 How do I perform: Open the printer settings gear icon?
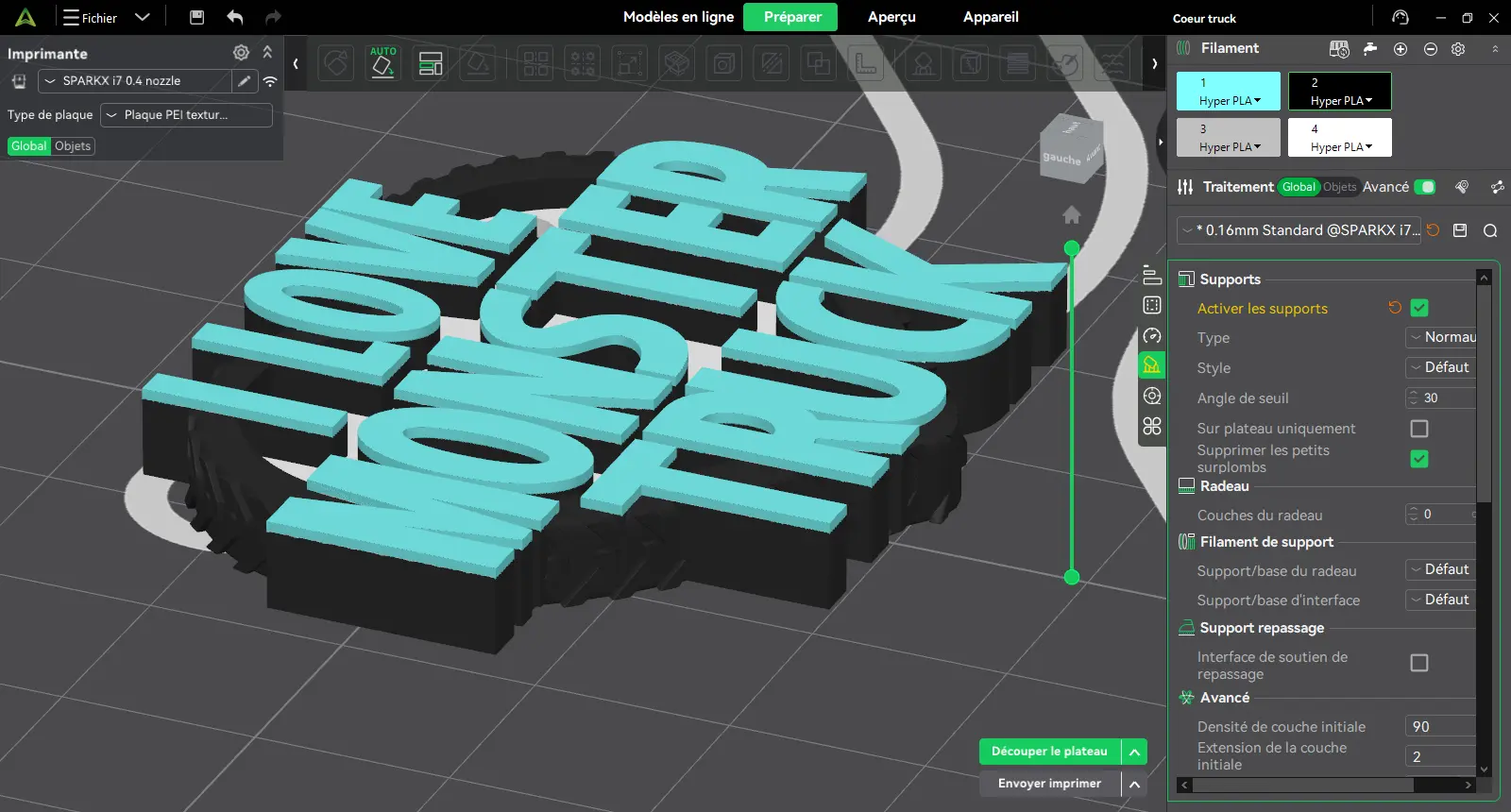241,53
